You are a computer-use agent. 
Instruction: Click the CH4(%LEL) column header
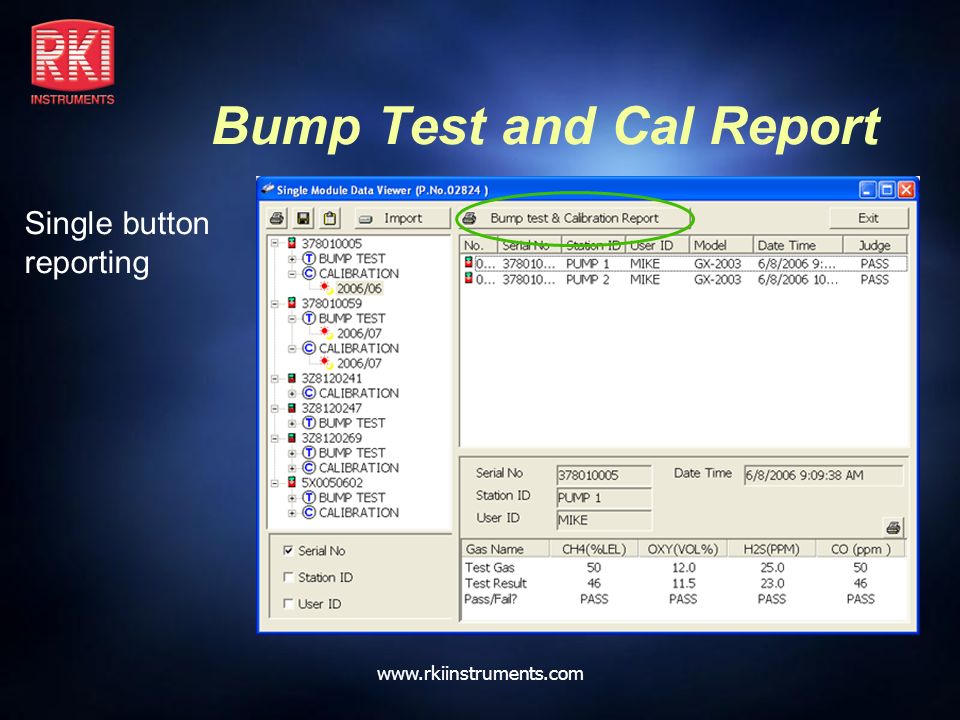(x=594, y=549)
